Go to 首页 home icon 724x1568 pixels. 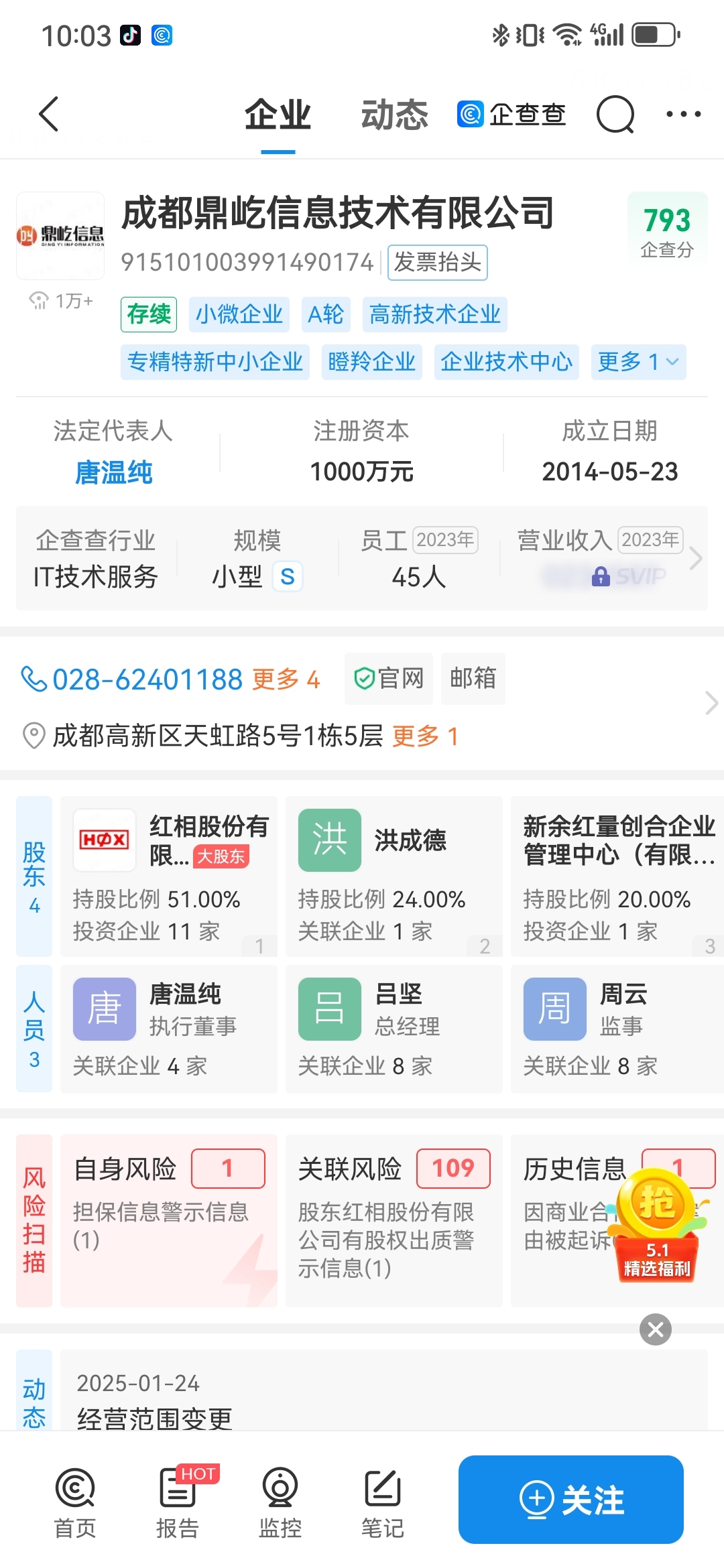pos(75,1504)
